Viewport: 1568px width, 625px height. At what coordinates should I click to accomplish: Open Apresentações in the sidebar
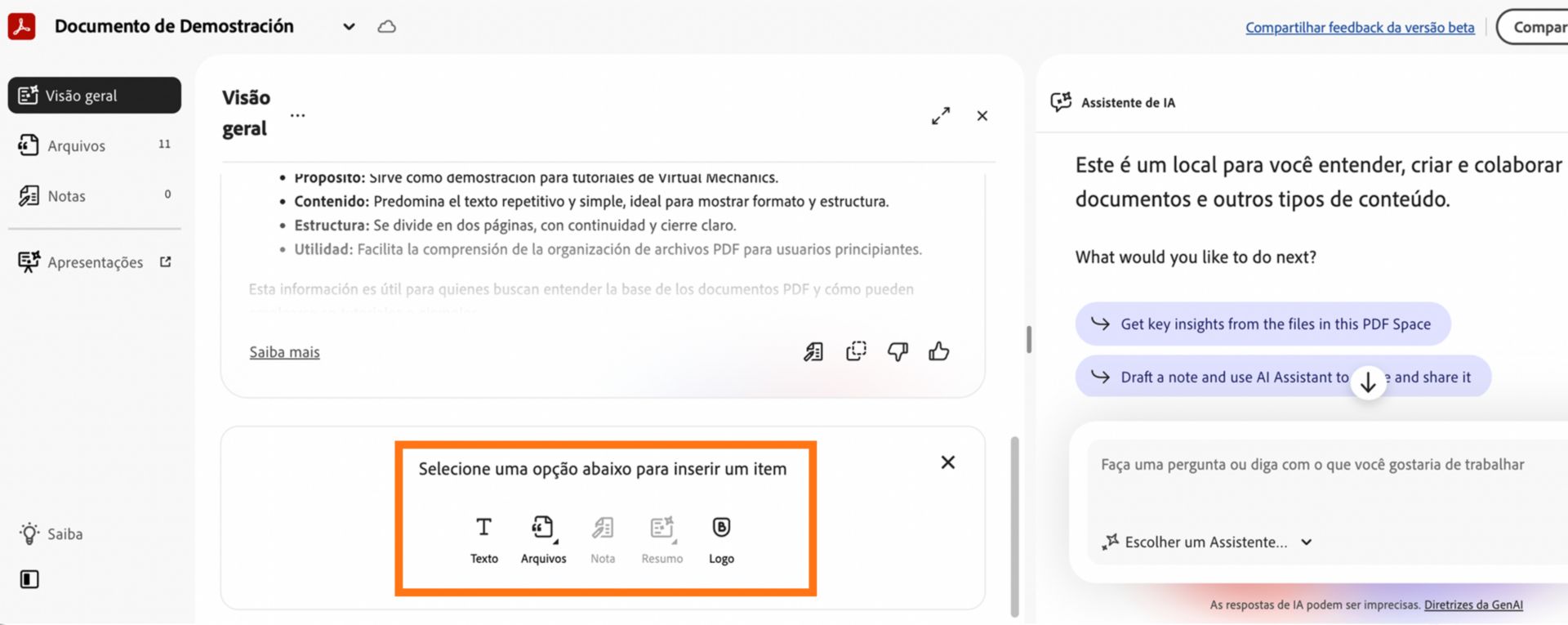pyautogui.click(x=95, y=262)
